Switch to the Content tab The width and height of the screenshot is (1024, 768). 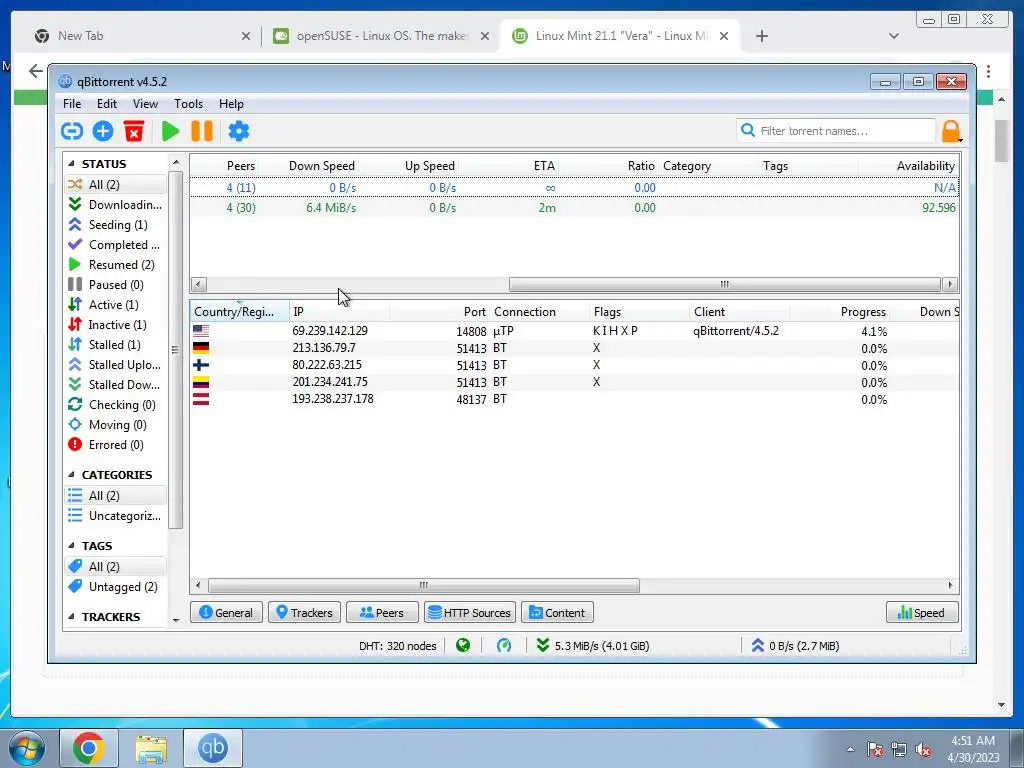[x=557, y=613]
